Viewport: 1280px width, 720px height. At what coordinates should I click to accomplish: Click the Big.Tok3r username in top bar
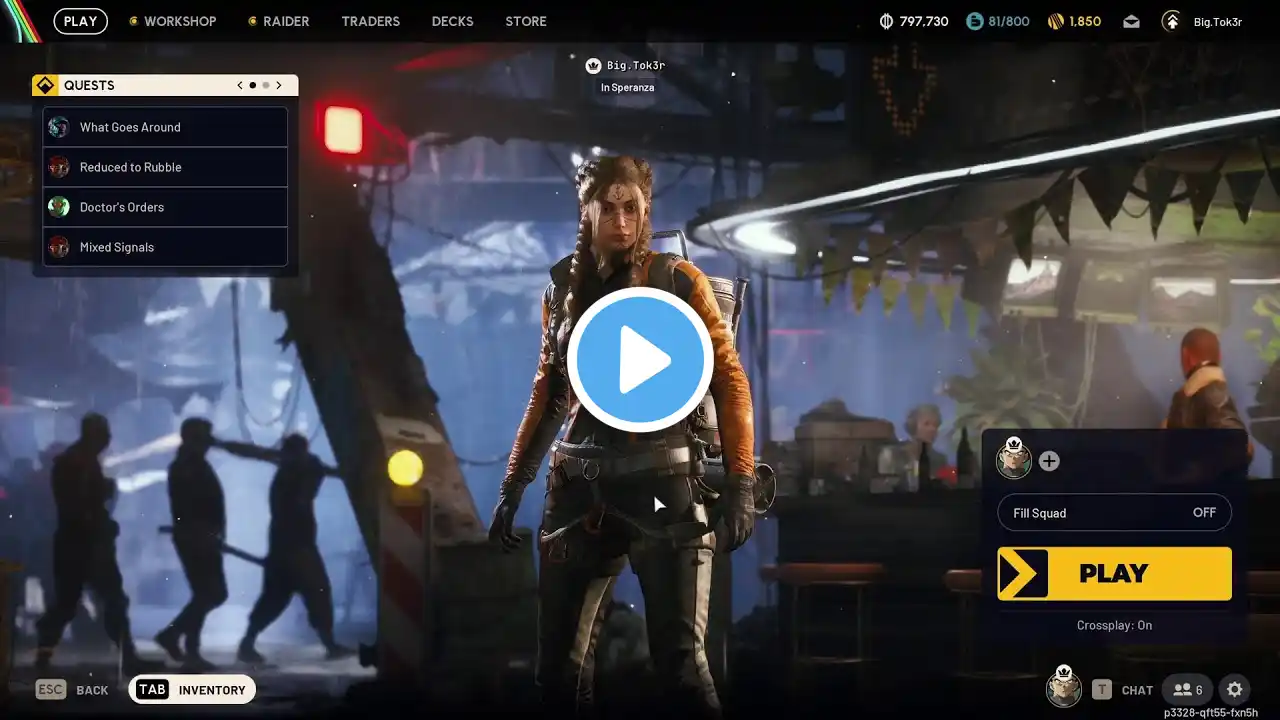1218,21
